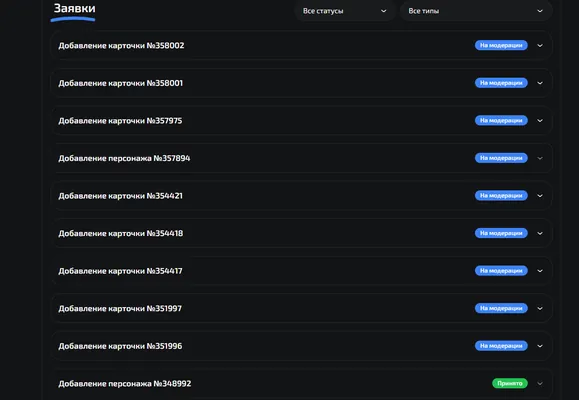The height and width of the screenshot is (400, 579).
Task: Click "На модерации" badge of request №354417
Action: coord(501,271)
